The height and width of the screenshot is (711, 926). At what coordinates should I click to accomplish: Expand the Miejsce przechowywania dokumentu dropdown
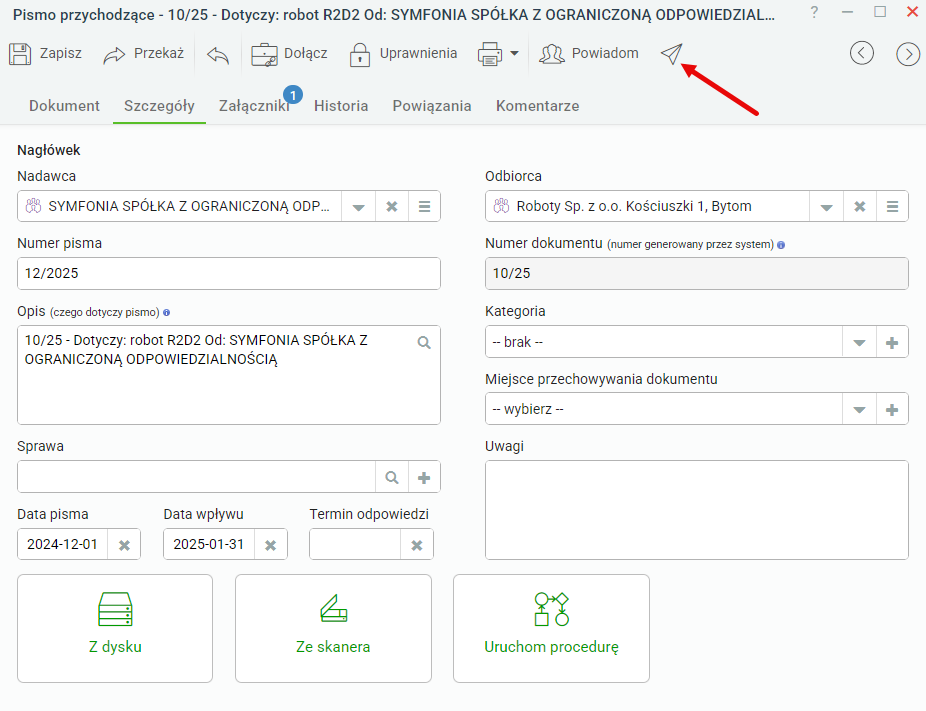pos(859,410)
